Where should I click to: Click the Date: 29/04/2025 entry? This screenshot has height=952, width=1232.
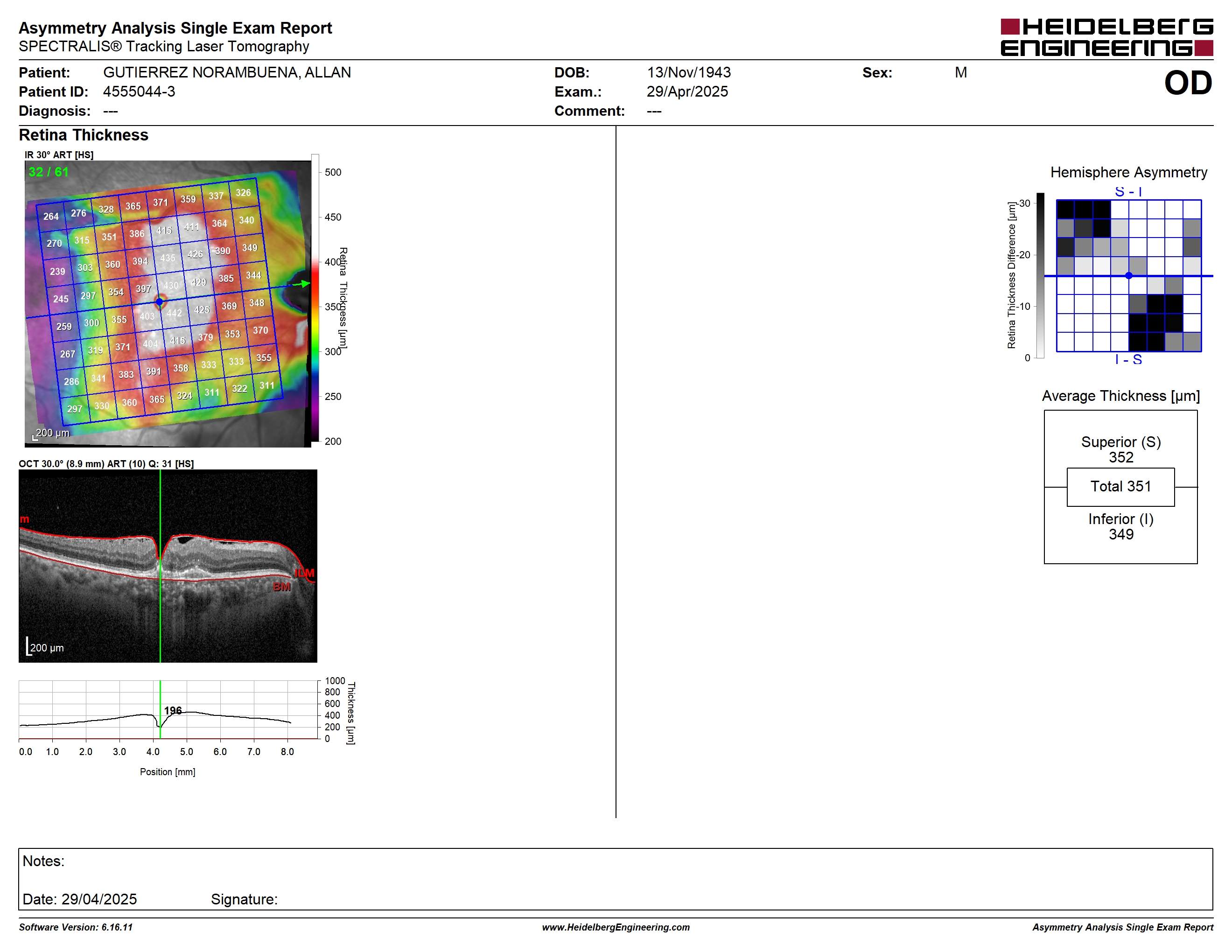click(79, 899)
